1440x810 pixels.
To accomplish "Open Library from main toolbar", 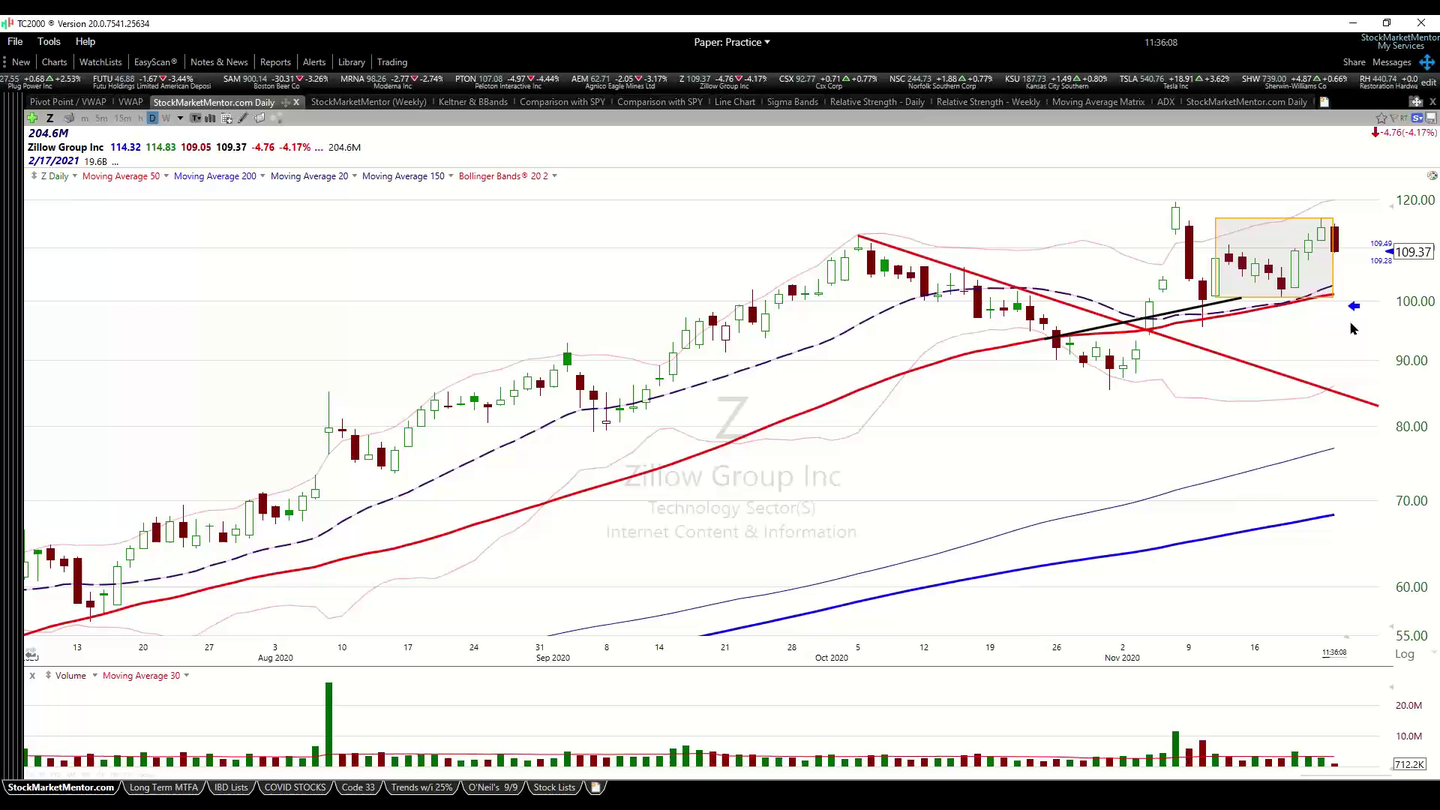I will coord(351,62).
